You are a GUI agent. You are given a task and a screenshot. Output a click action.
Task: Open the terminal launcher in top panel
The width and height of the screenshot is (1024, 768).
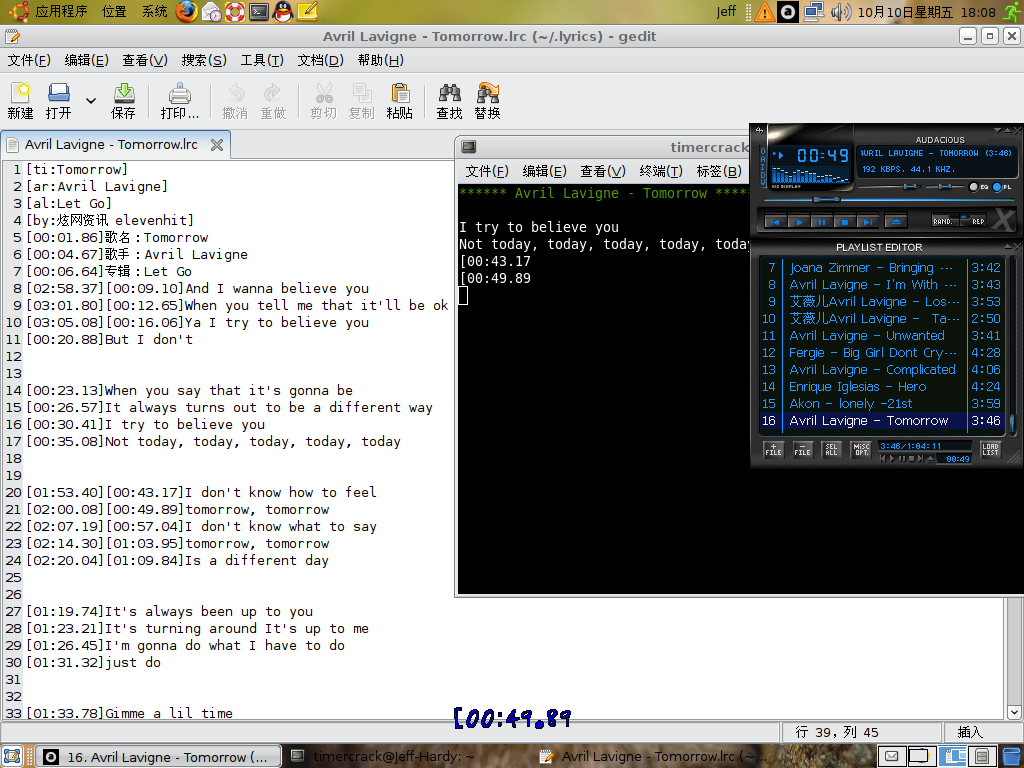(x=259, y=11)
